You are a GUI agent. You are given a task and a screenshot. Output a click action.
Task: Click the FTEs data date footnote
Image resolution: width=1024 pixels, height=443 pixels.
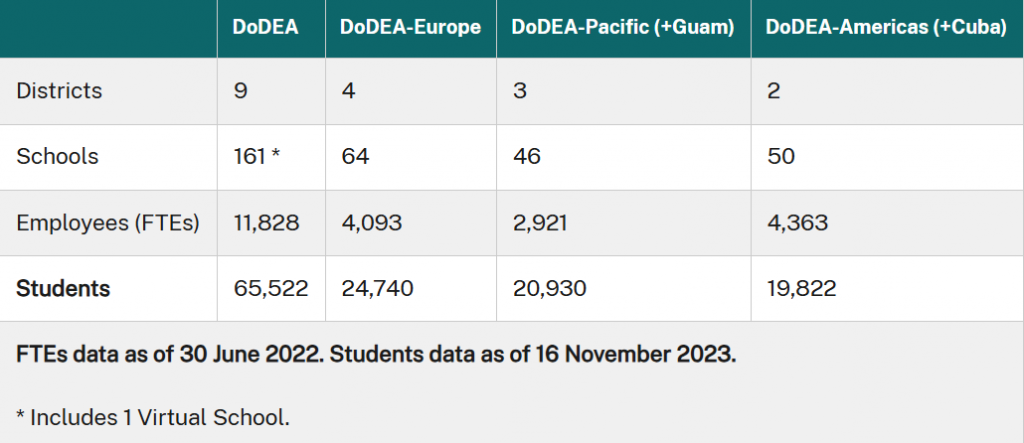[376, 355]
